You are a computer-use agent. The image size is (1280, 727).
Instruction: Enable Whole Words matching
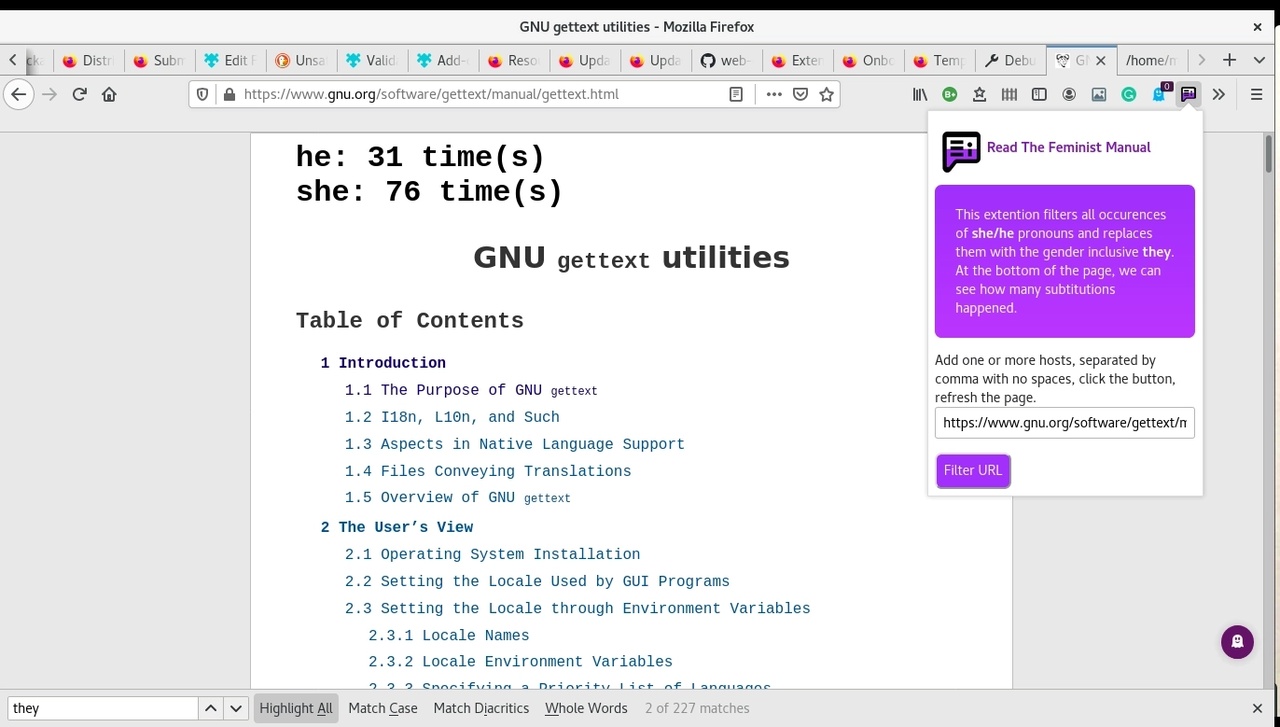click(x=586, y=708)
